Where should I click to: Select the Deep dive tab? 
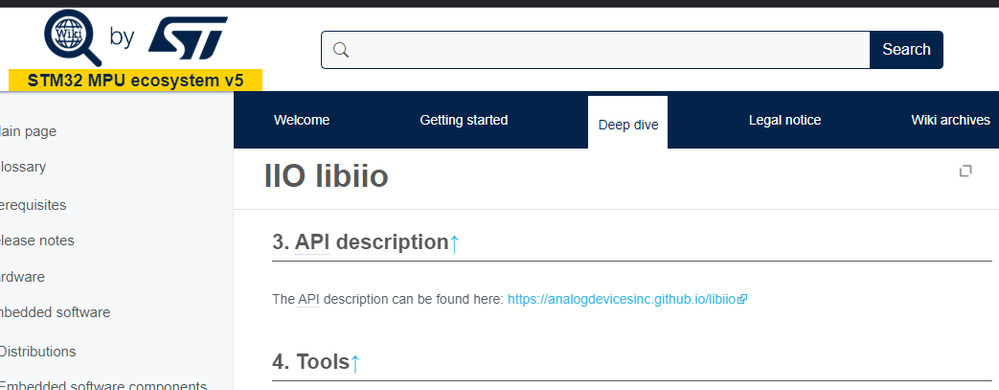628,124
